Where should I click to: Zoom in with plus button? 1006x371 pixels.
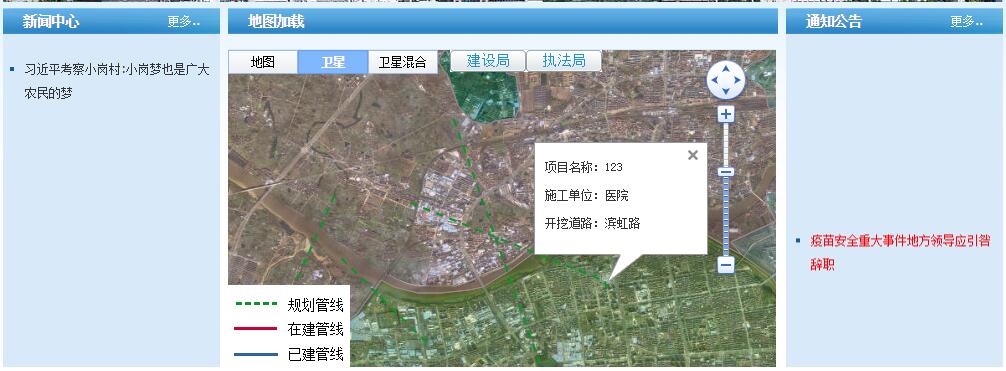point(726,115)
